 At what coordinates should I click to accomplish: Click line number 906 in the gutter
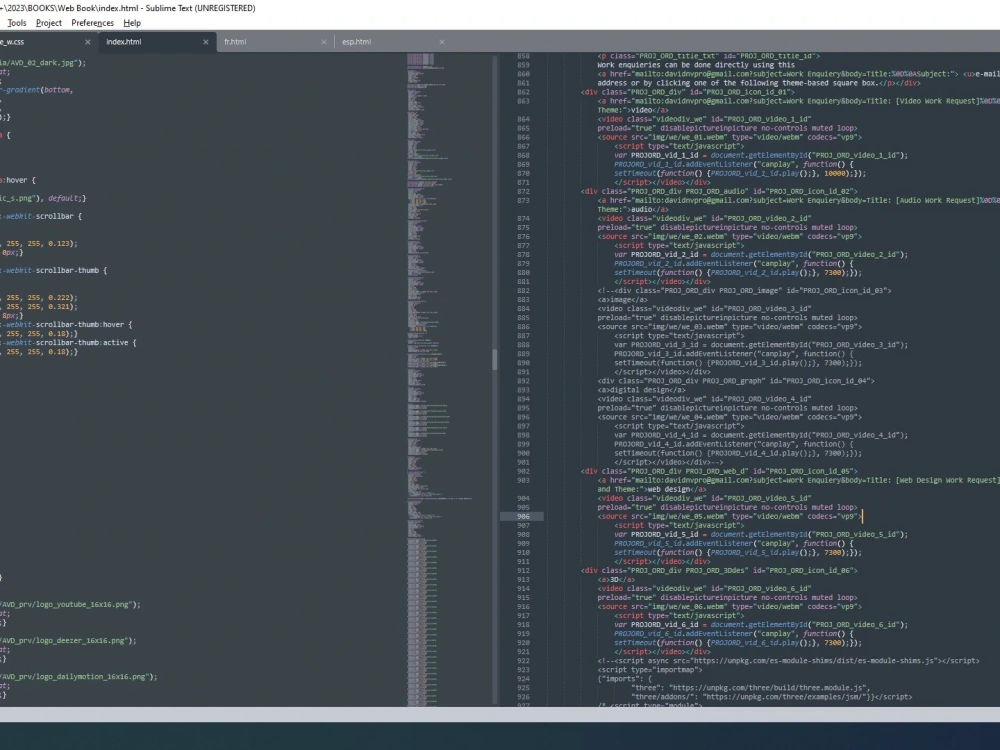click(523, 517)
